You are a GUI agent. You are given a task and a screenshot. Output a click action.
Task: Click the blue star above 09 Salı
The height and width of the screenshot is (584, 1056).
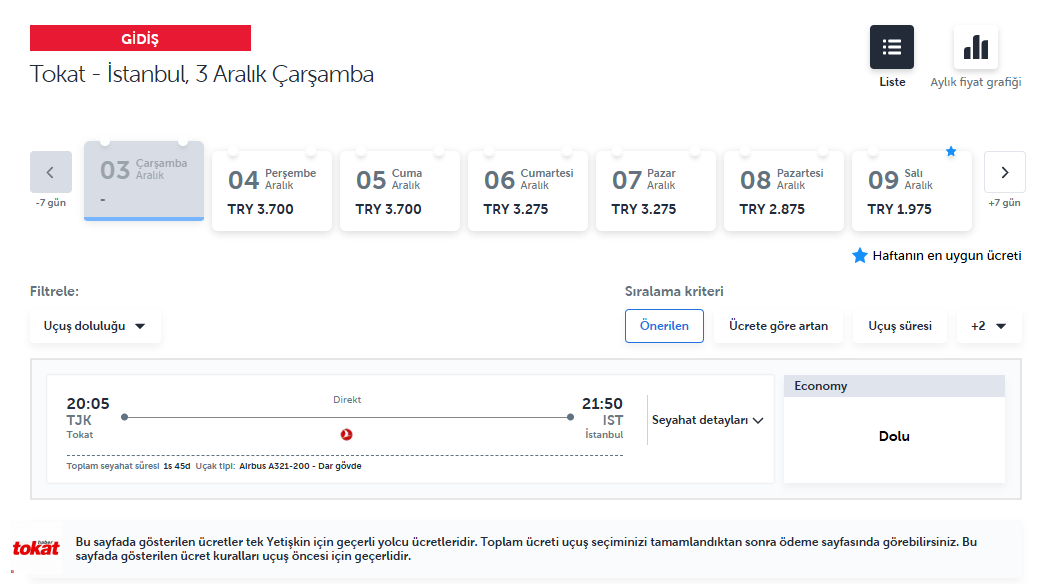pyautogui.click(x=951, y=152)
